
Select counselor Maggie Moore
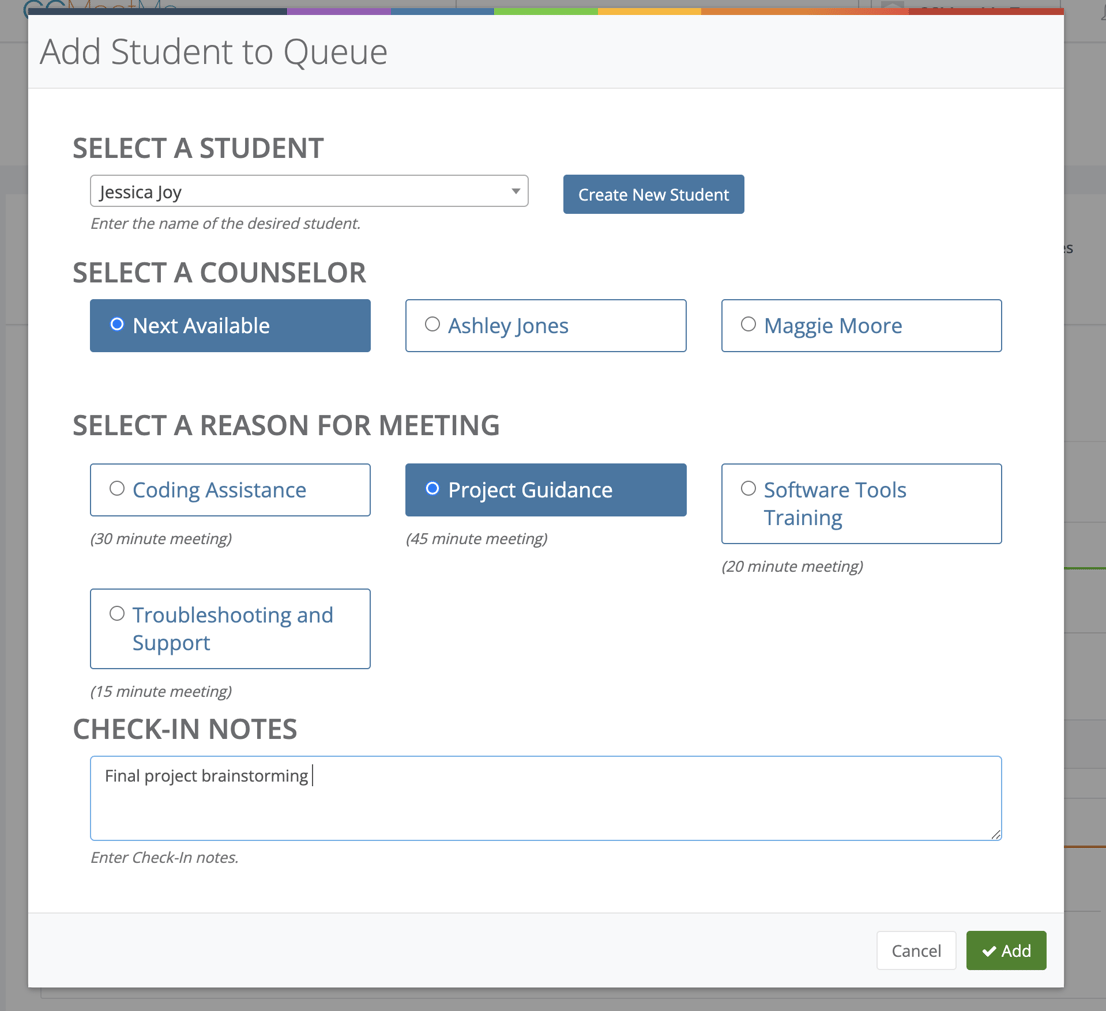[x=860, y=325]
